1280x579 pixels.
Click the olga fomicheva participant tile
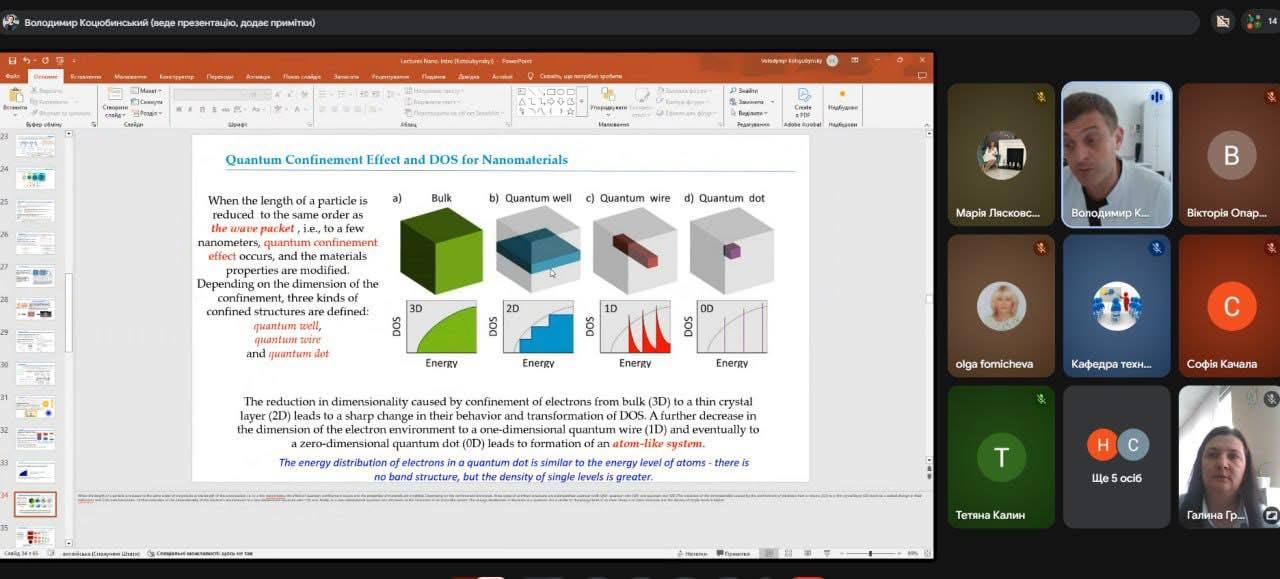(1001, 306)
